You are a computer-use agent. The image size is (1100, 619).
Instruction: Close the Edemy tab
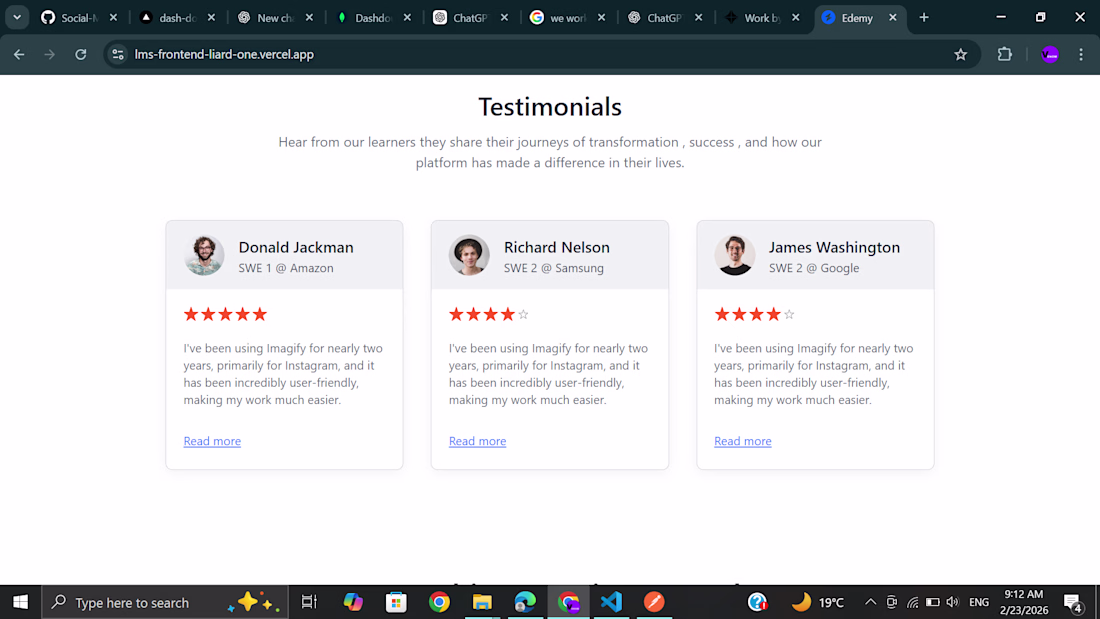pyautogui.click(x=892, y=18)
